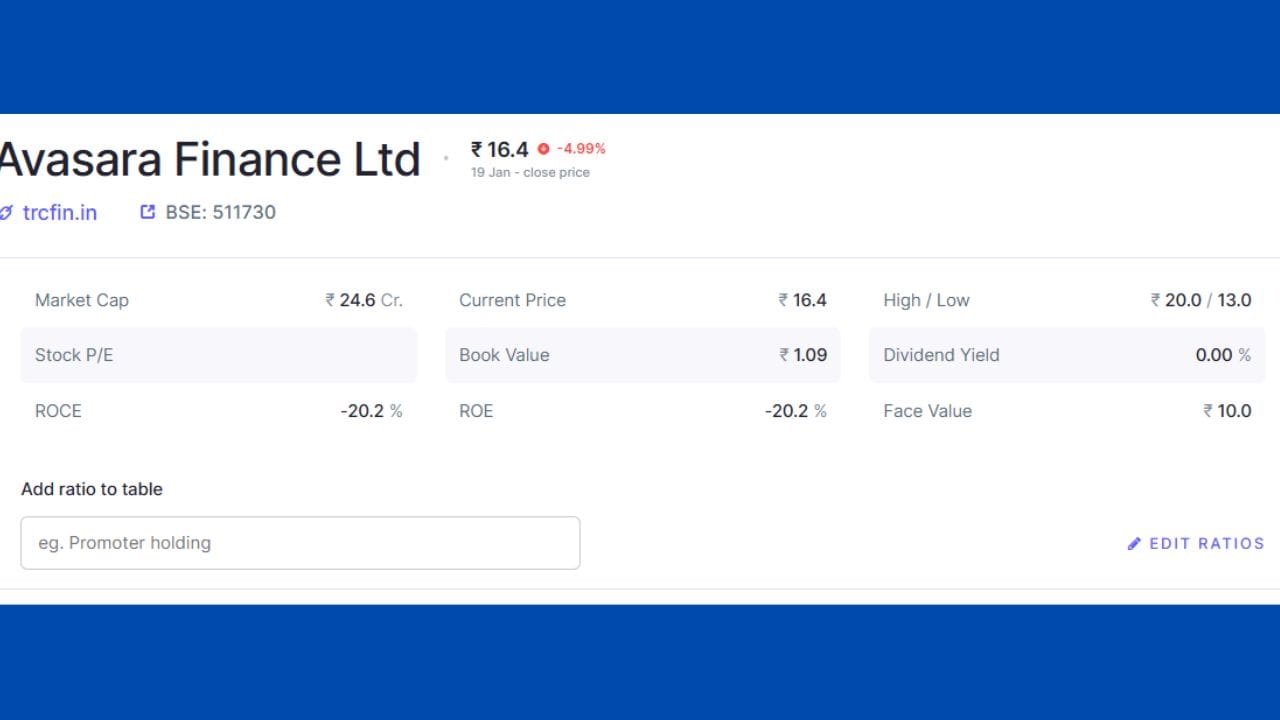1280x720 pixels.
Task: Open the BSE: 511730 listing link
Action: 220,212
